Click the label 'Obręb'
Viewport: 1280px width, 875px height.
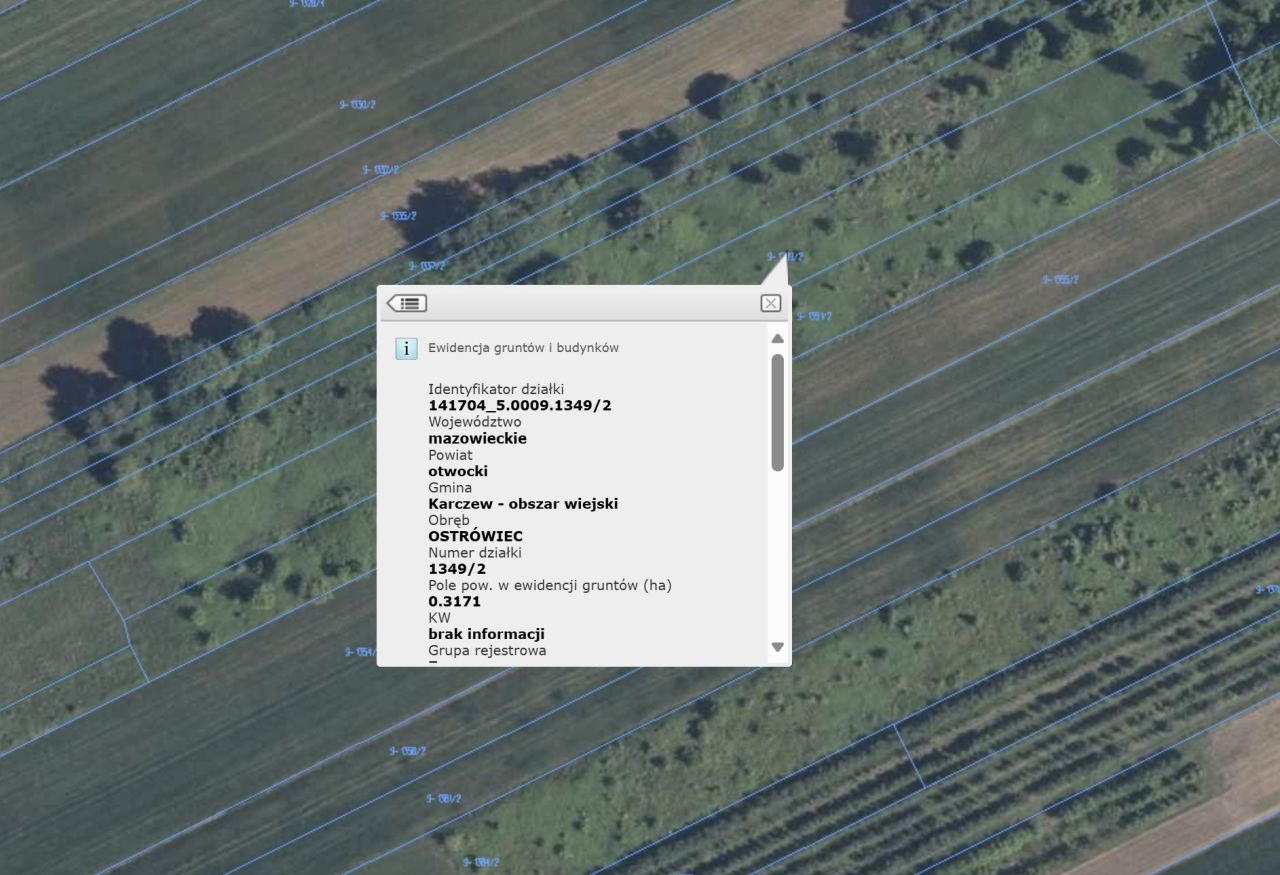tap(449, 520)
